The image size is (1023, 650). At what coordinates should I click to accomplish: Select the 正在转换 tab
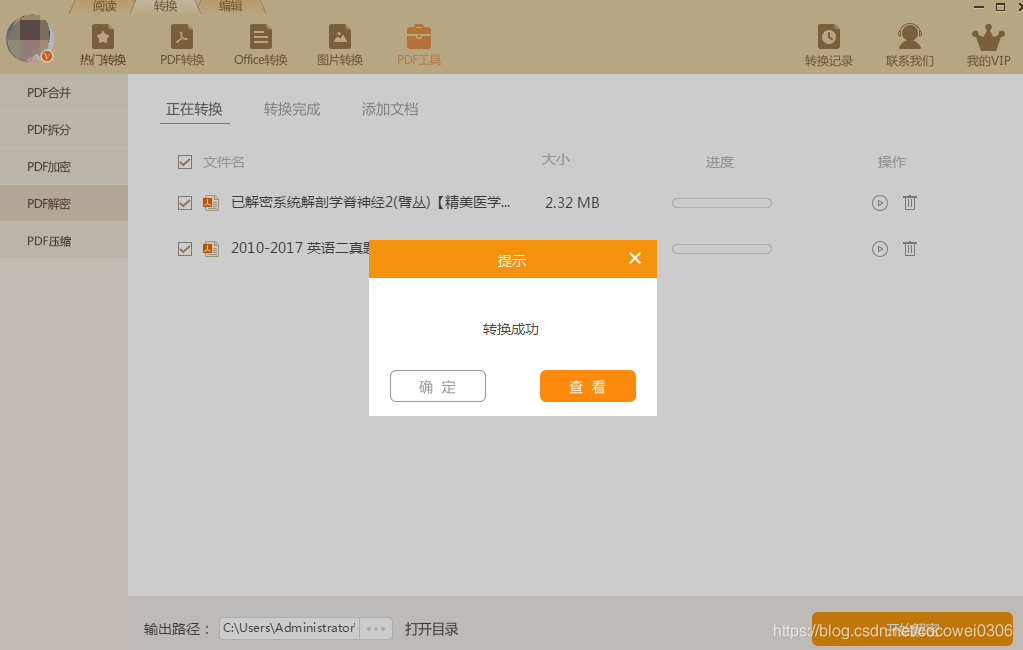(x=194, y=109)
